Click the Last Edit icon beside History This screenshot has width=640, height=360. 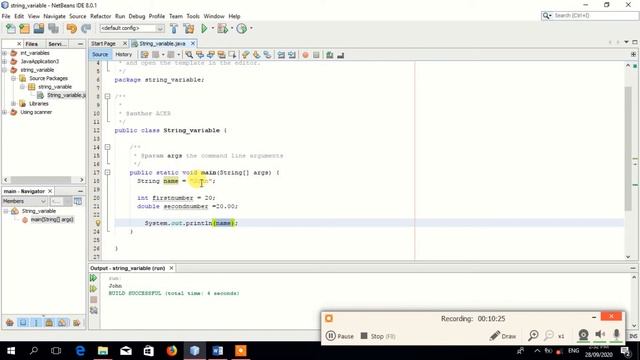[144, 55]
